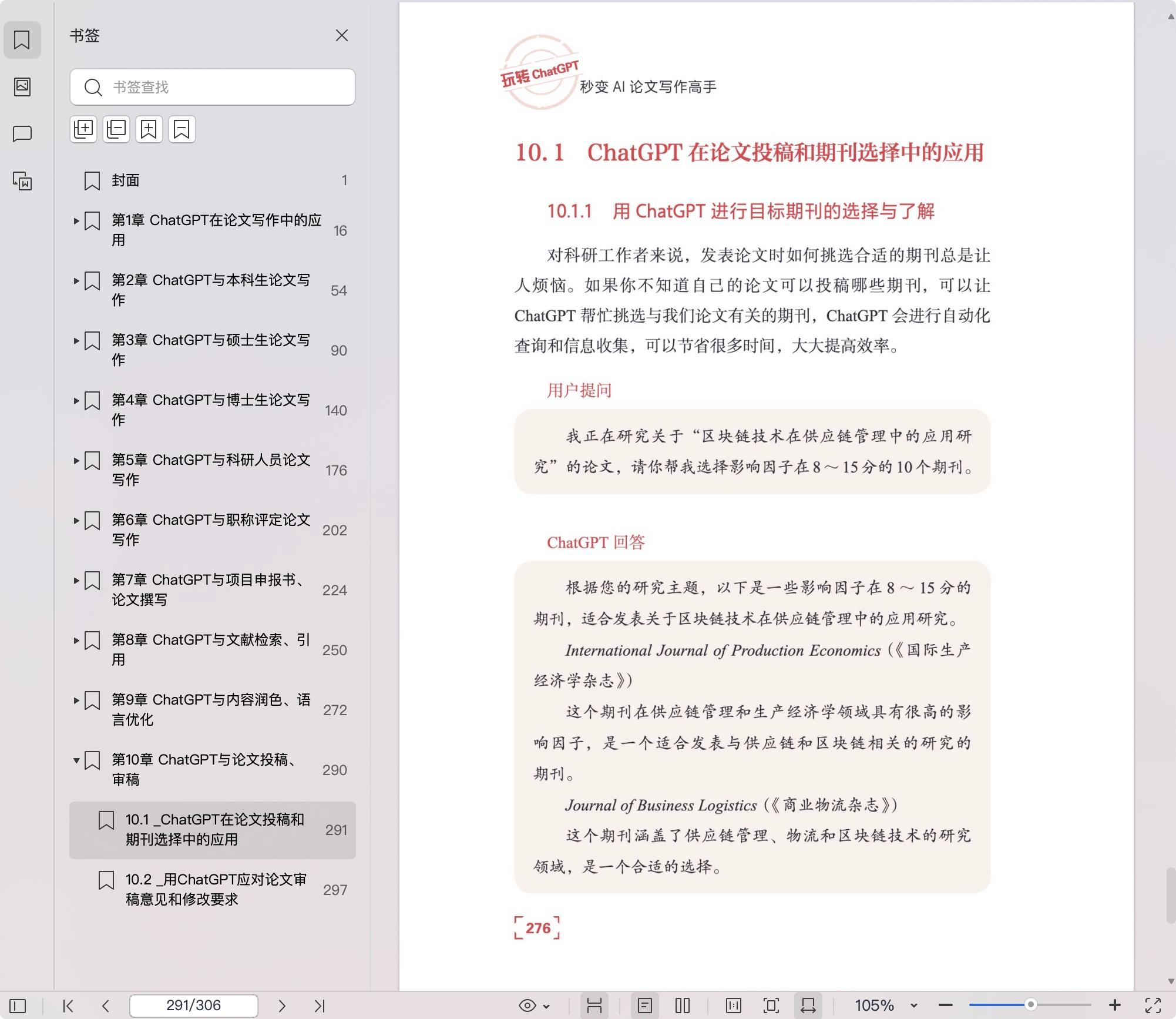The image size is (1176, 1019).
Task: Fit page to width
Action: click(x=808, y=1005)
